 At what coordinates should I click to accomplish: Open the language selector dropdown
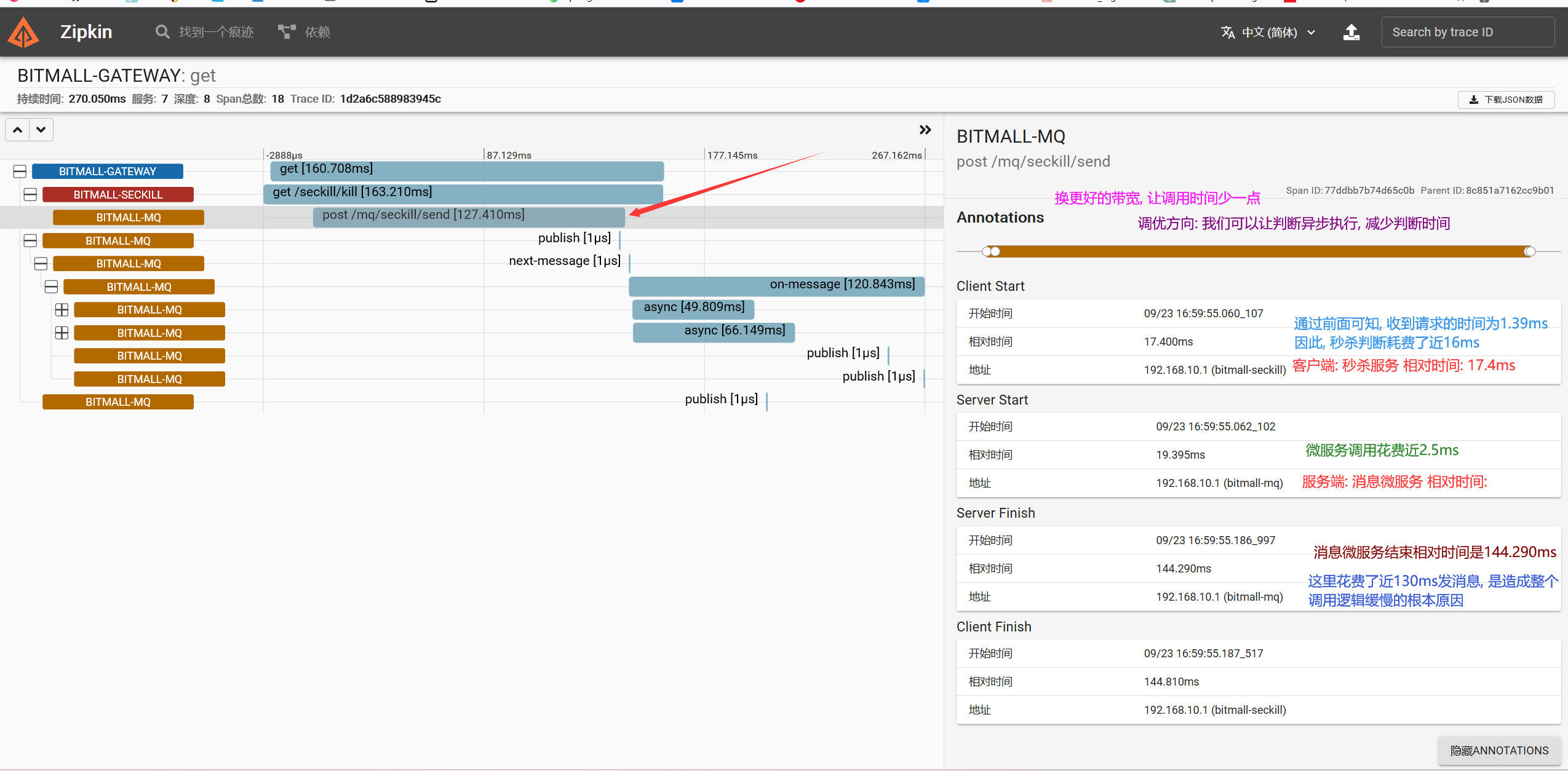(x=1268, y=32)
